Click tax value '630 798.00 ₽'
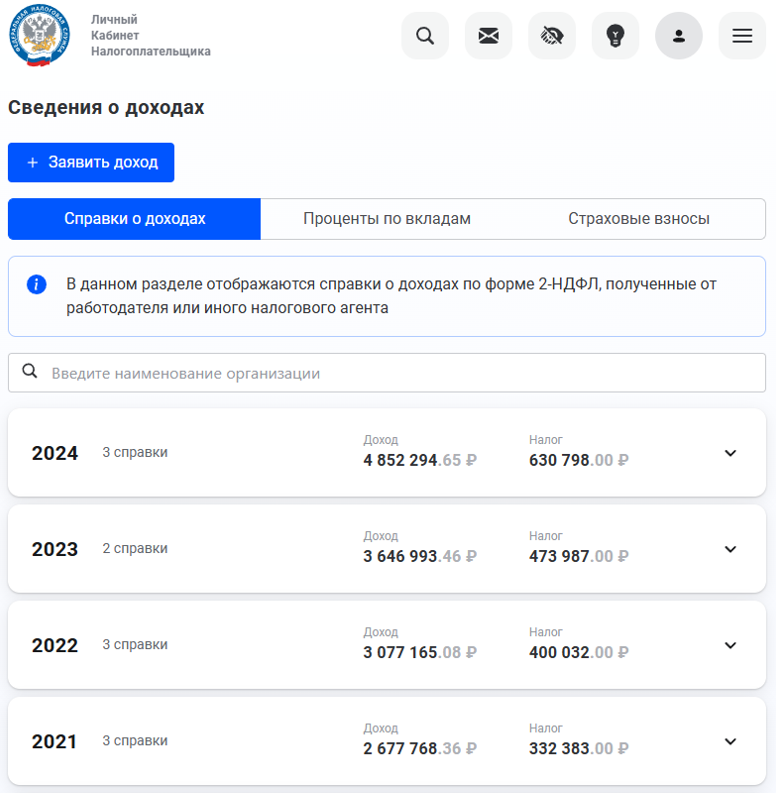 point(579,460)
